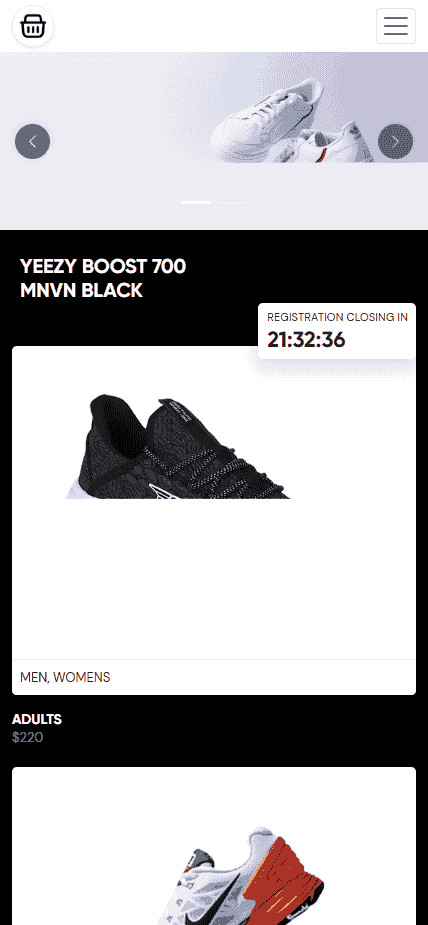Screen dimensions: 428x925
Task: Click empty white area of first product card
Action: click(214, 578)
